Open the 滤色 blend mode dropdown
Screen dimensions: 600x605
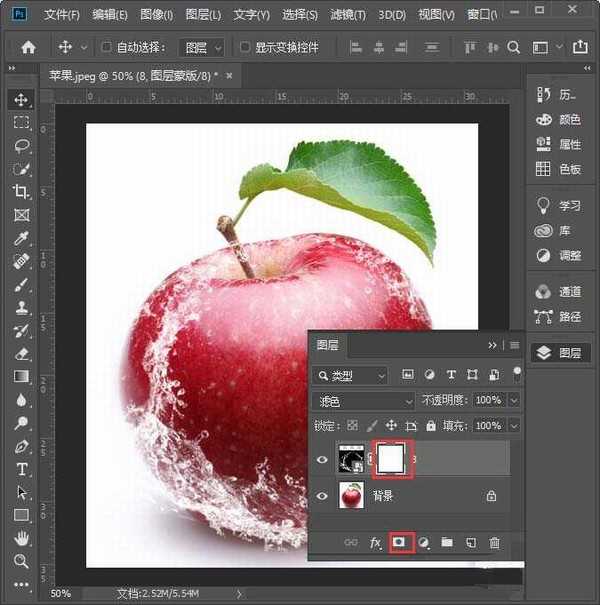pos(363,400)
